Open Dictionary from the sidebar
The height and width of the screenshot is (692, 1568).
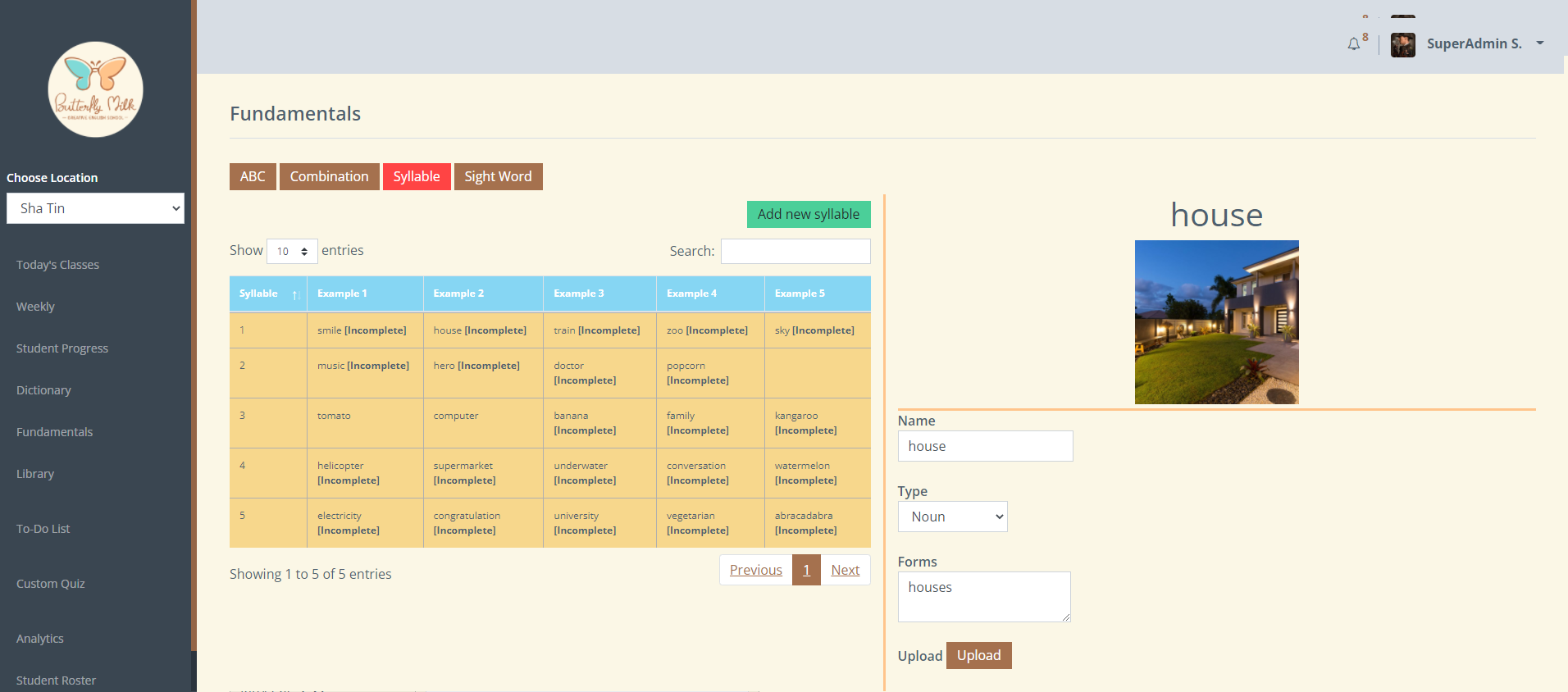pyautogui.click(x=43, y=390)
